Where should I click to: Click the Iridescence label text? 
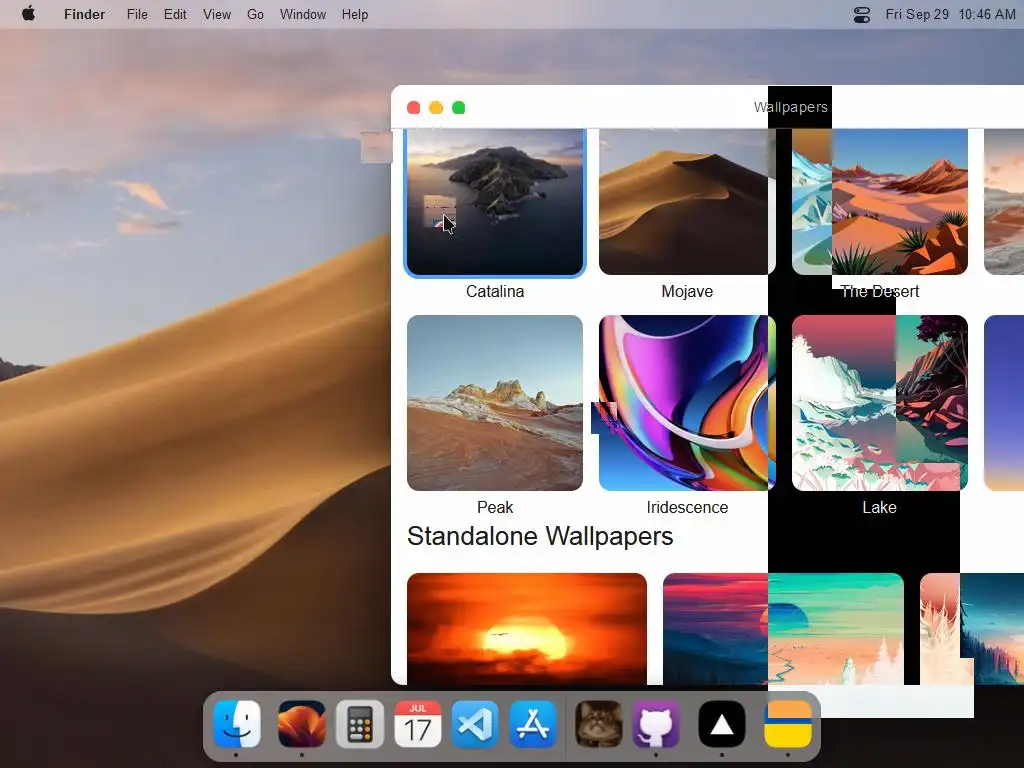(x=687, y=507)
